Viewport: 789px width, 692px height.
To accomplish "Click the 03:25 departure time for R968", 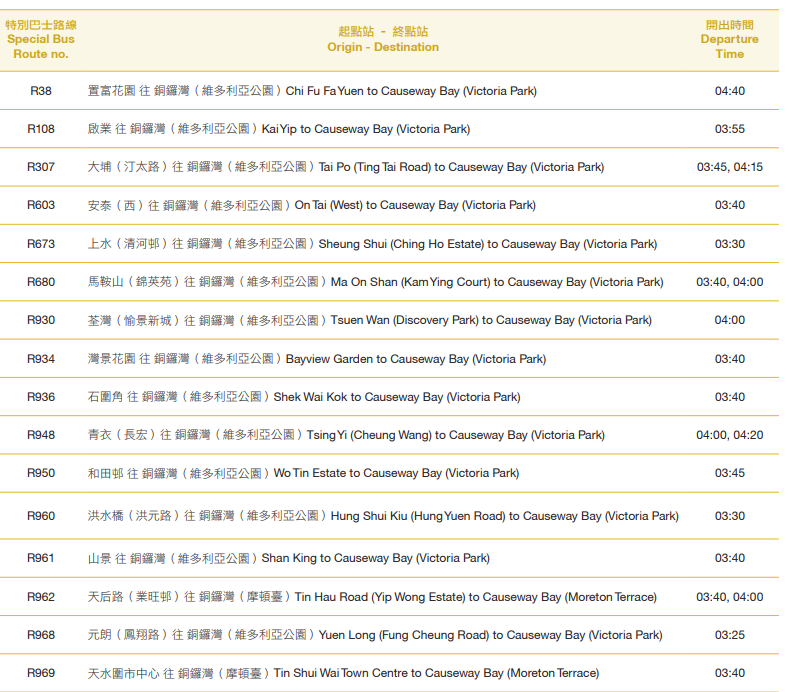I will pos(729,635).
